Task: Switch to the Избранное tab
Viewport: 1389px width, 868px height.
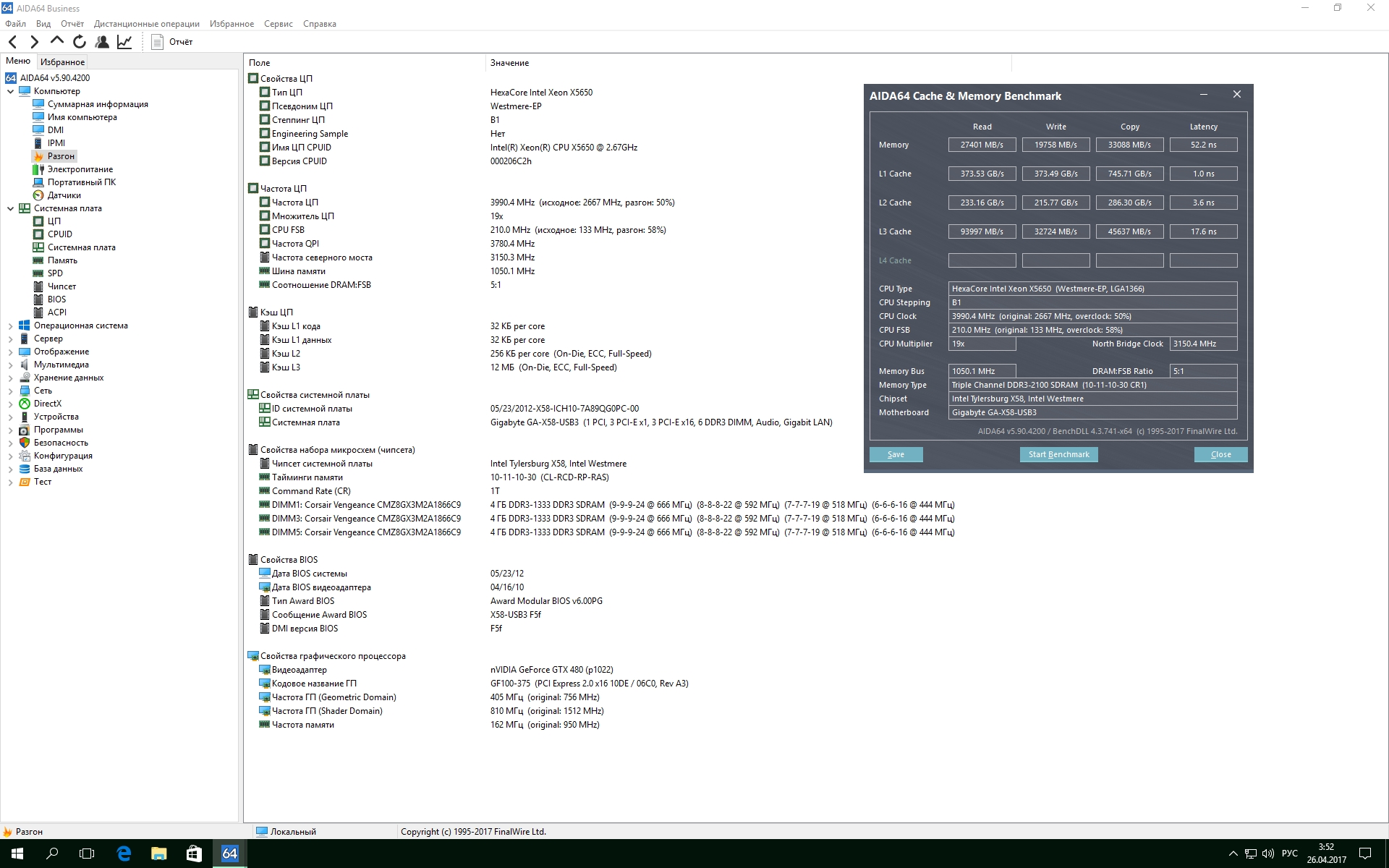Action: tap(62, 62)
